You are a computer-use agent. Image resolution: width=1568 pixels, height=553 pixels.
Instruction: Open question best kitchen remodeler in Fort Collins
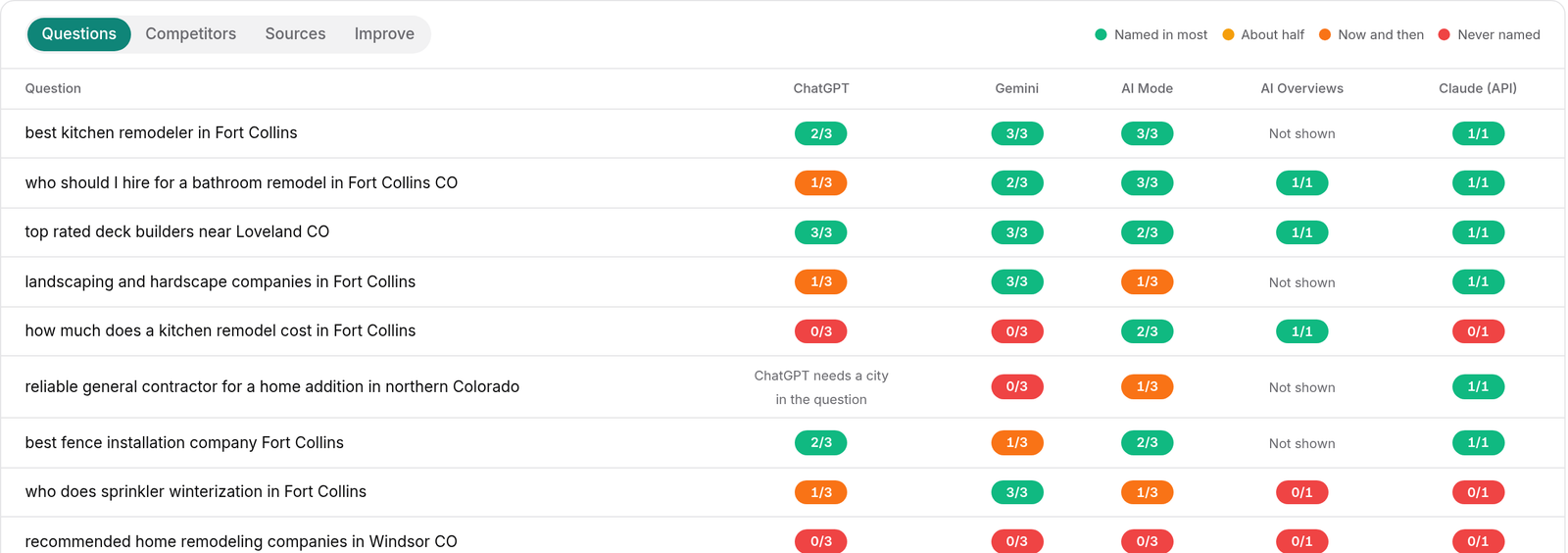161,132
